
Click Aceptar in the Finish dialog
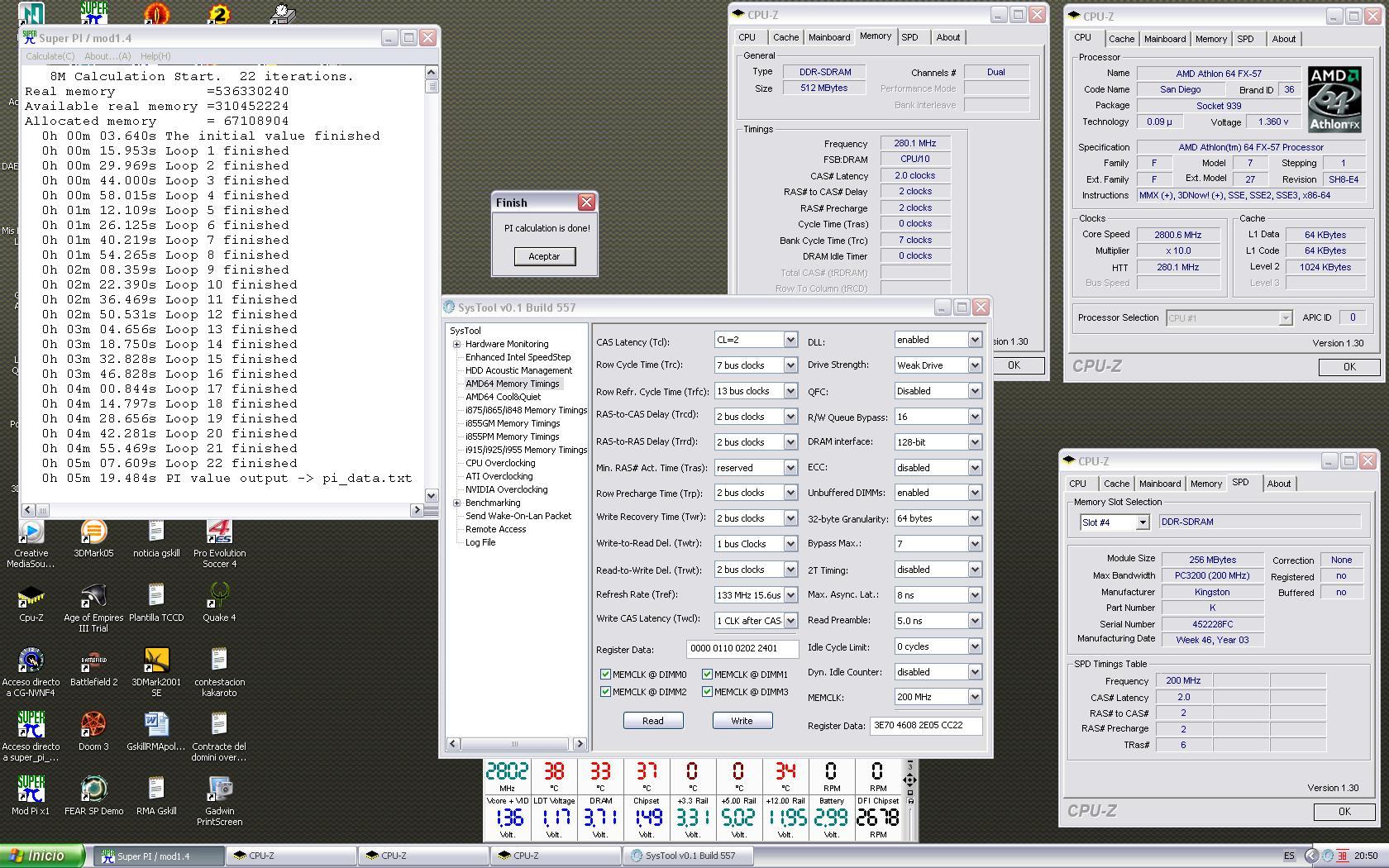coord(544,256)
